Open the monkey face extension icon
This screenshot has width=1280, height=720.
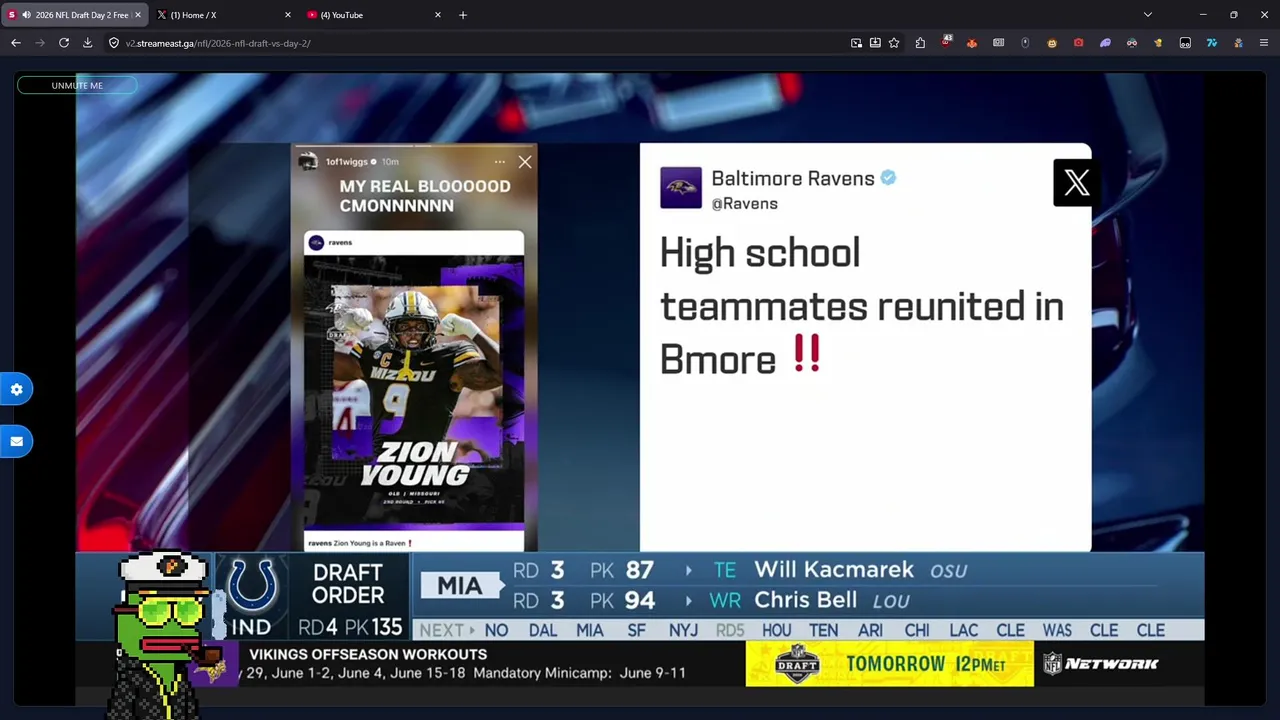coord(1052,43)
